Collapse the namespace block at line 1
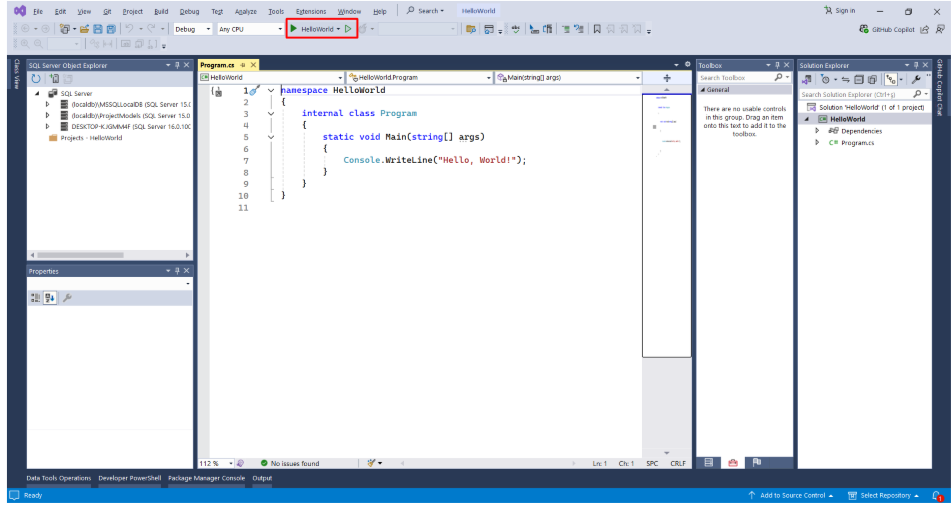The width and height of the screenshot is (952, 505). [x=271, y=90]
